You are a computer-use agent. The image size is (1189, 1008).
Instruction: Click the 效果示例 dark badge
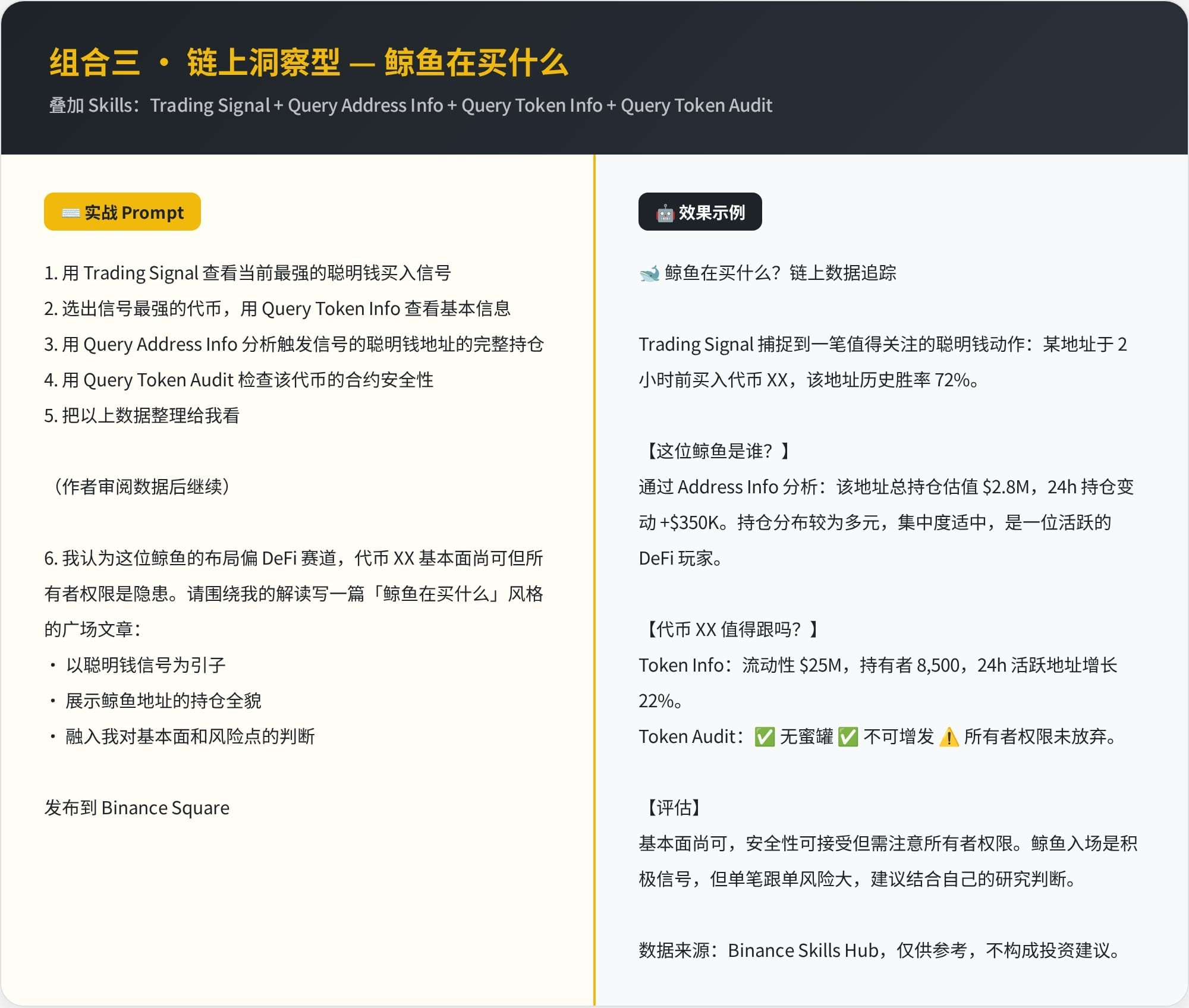pos(700,212)
